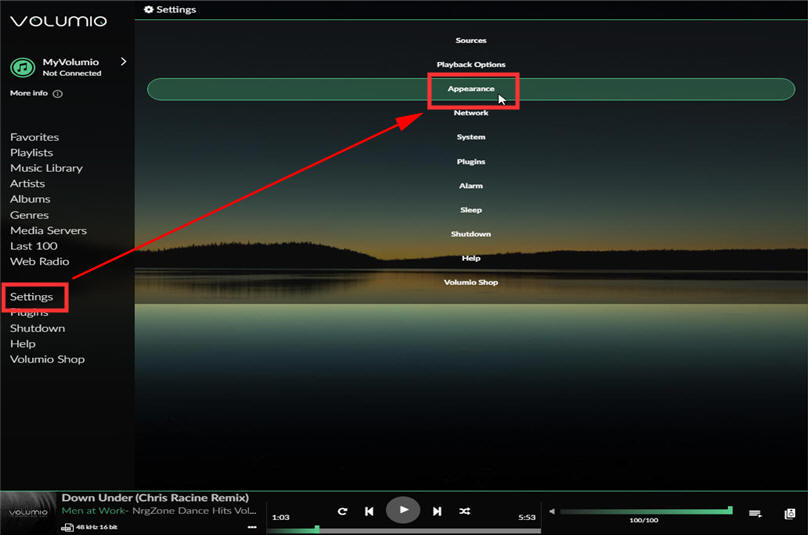The width and height of the screenshot is (808, 535).
Task: Select Network from the settings menu
Action: [x=471, y=113]
